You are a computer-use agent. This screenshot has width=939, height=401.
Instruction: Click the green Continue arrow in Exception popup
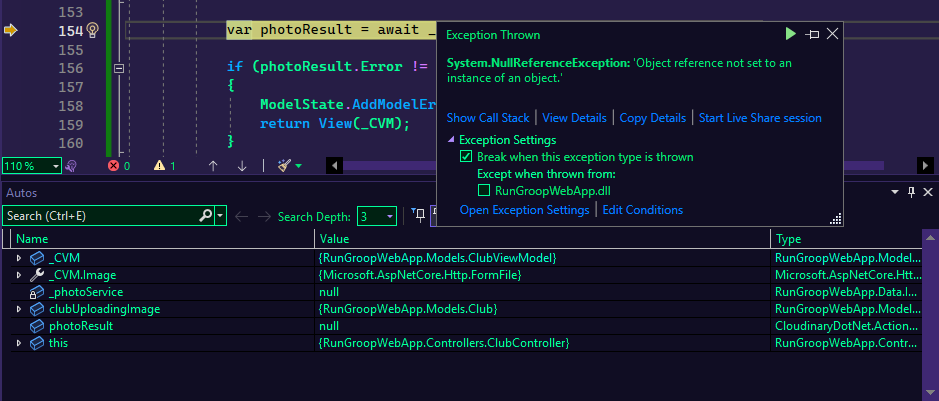[790, 34]
